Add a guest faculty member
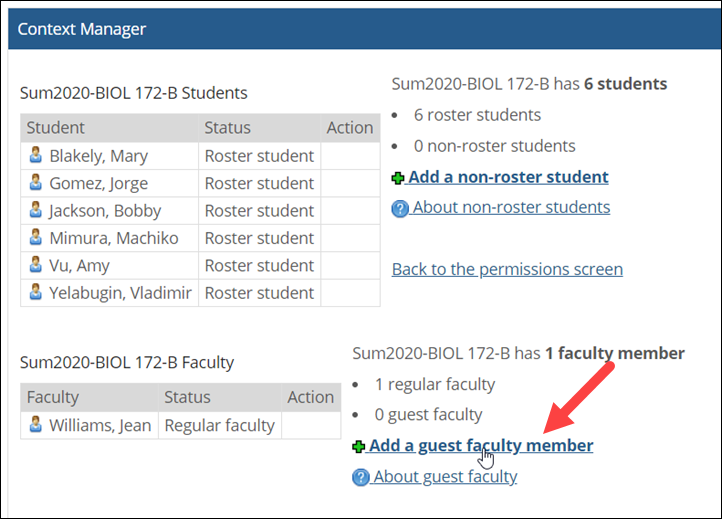722x519 pixels. 481,445
